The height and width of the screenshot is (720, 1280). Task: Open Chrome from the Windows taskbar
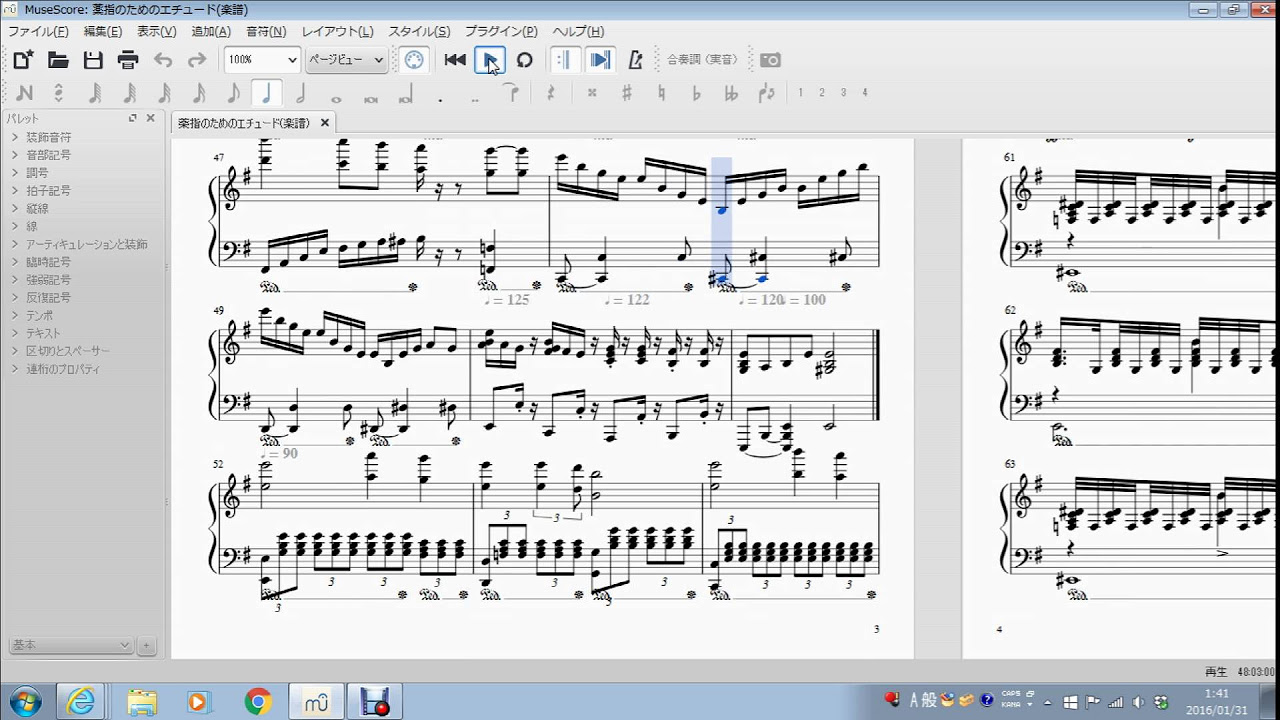click(x=258, y=702)
